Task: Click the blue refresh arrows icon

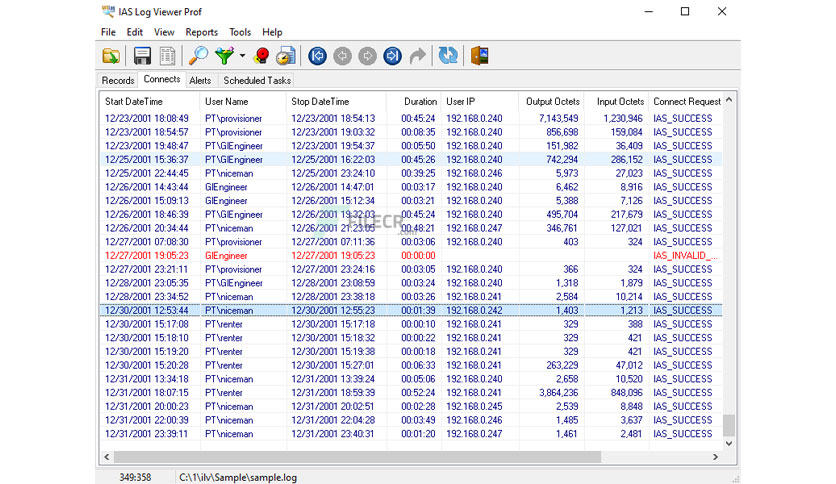Action: 448,55
